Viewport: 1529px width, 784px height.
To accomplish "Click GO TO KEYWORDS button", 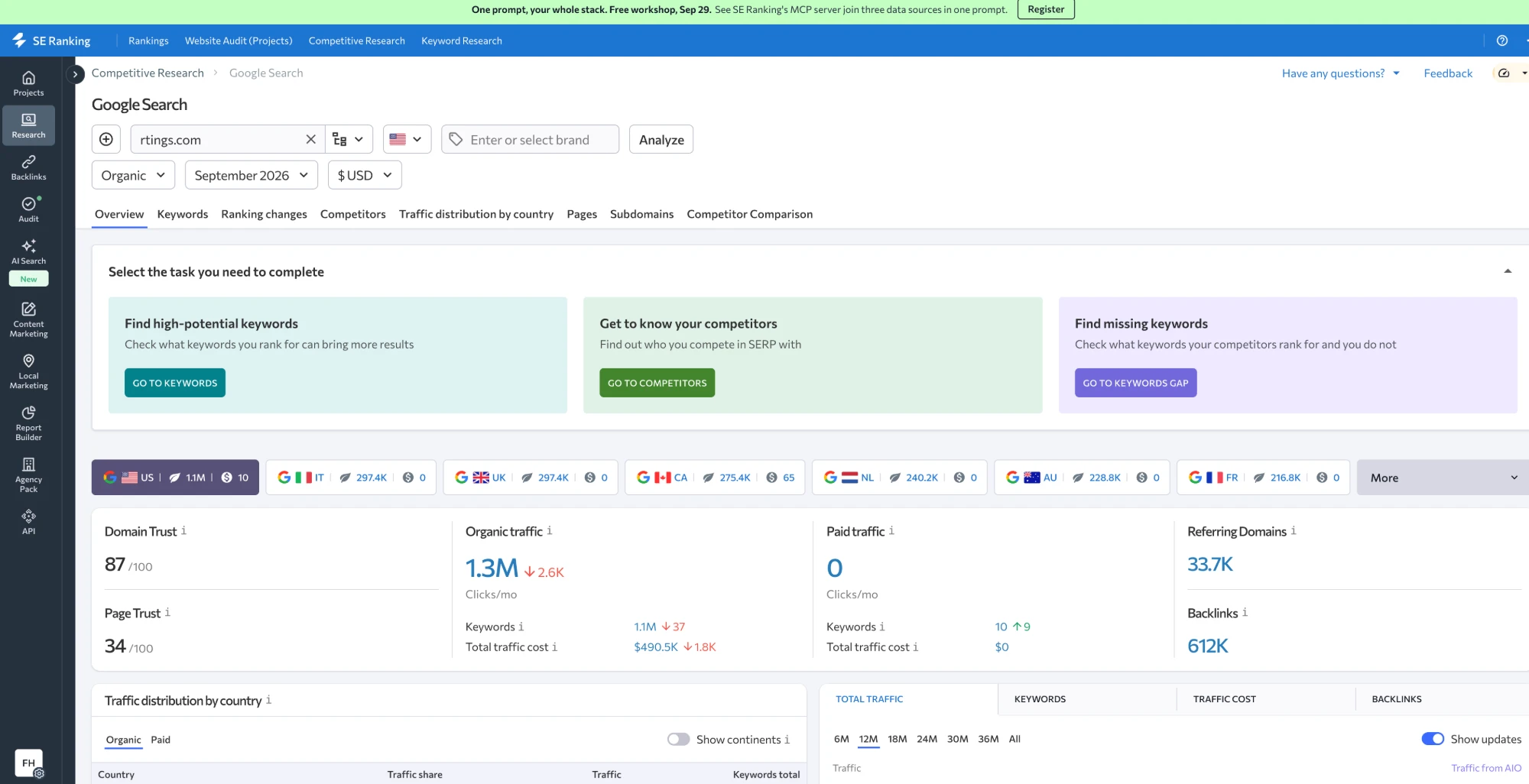I will pyautogui.click(x=175, y=383).
